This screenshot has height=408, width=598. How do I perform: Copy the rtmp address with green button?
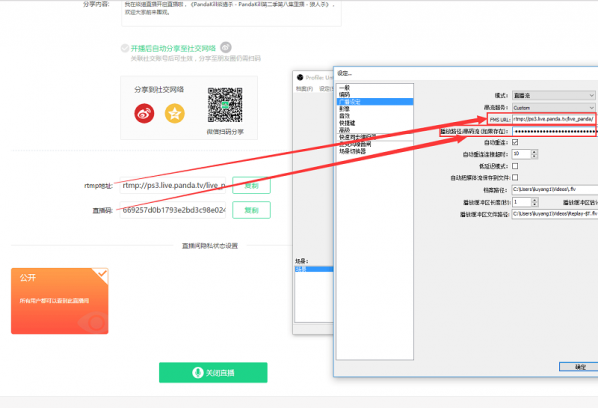(251, 185)
